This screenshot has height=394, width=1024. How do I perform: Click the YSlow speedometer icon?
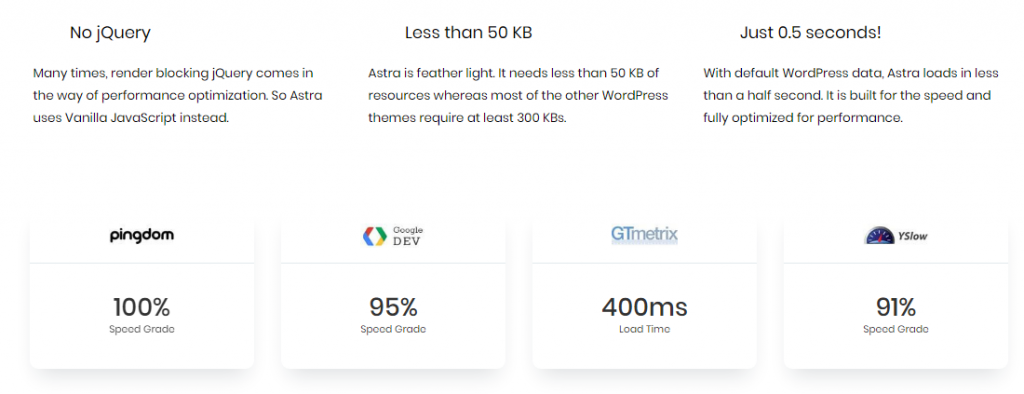point(880,236)
